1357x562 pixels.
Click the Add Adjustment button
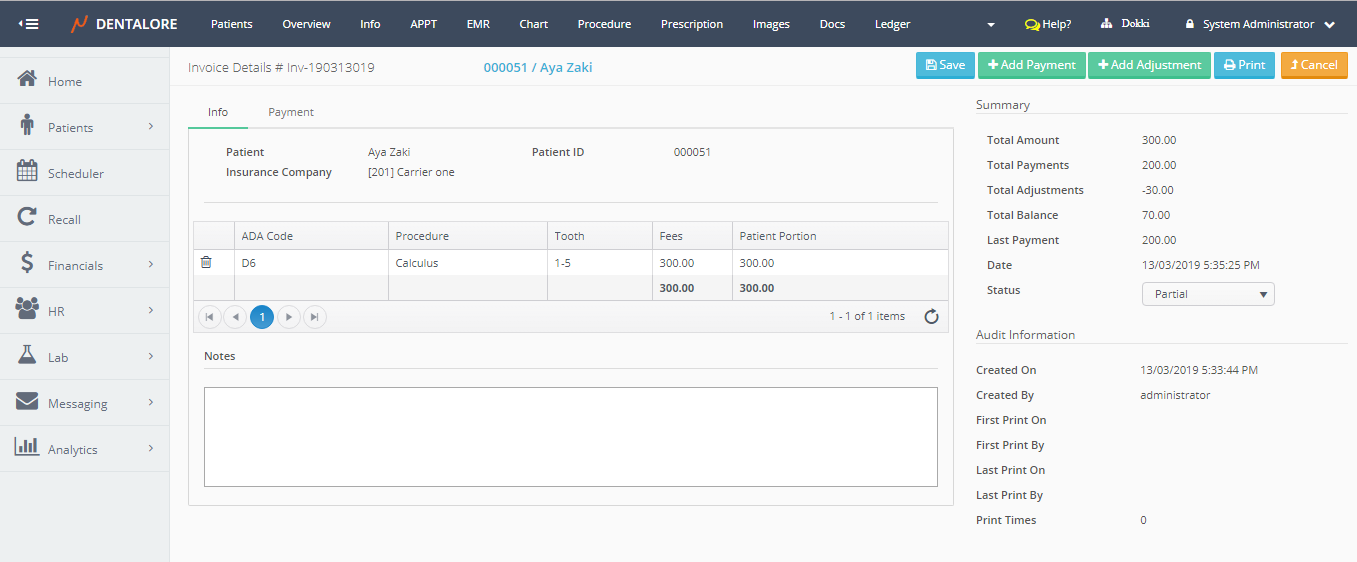(x=1149, y=65)
